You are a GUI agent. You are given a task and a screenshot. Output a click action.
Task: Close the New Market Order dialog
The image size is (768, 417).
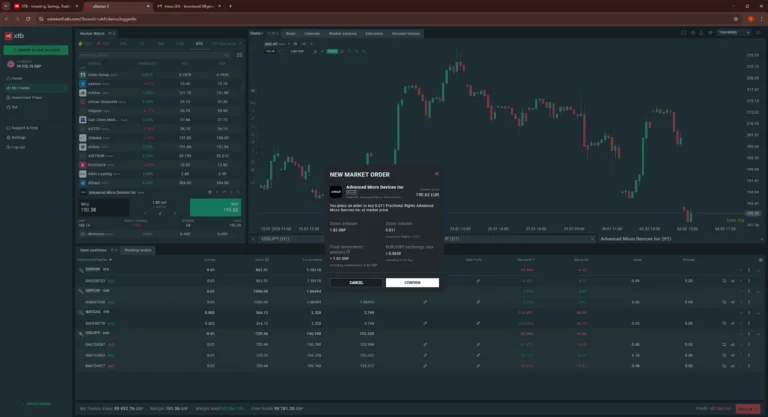tap(436, 173)
